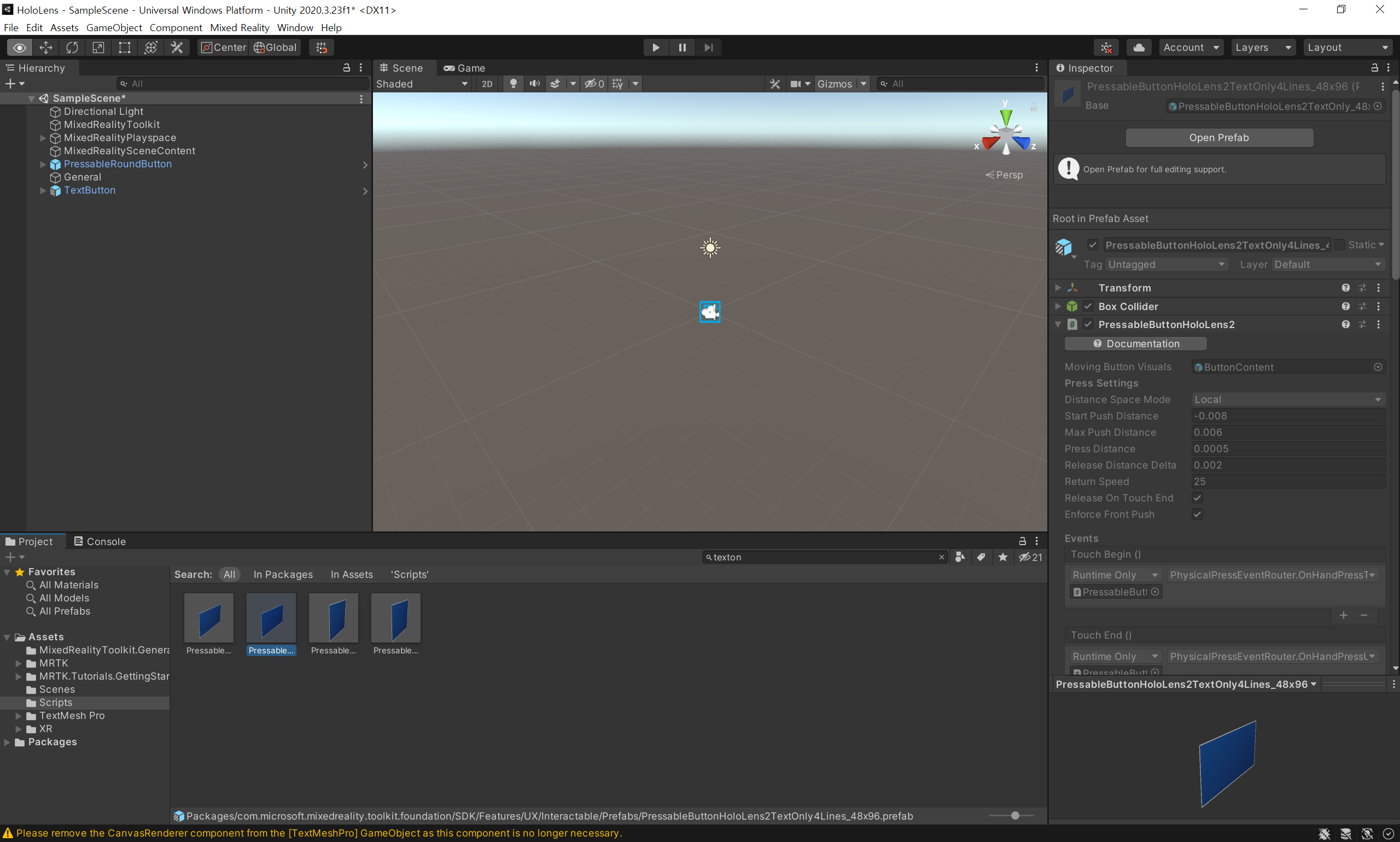Lock the Inspector panel
The image size is (1400, 842).
(1374, 67)
